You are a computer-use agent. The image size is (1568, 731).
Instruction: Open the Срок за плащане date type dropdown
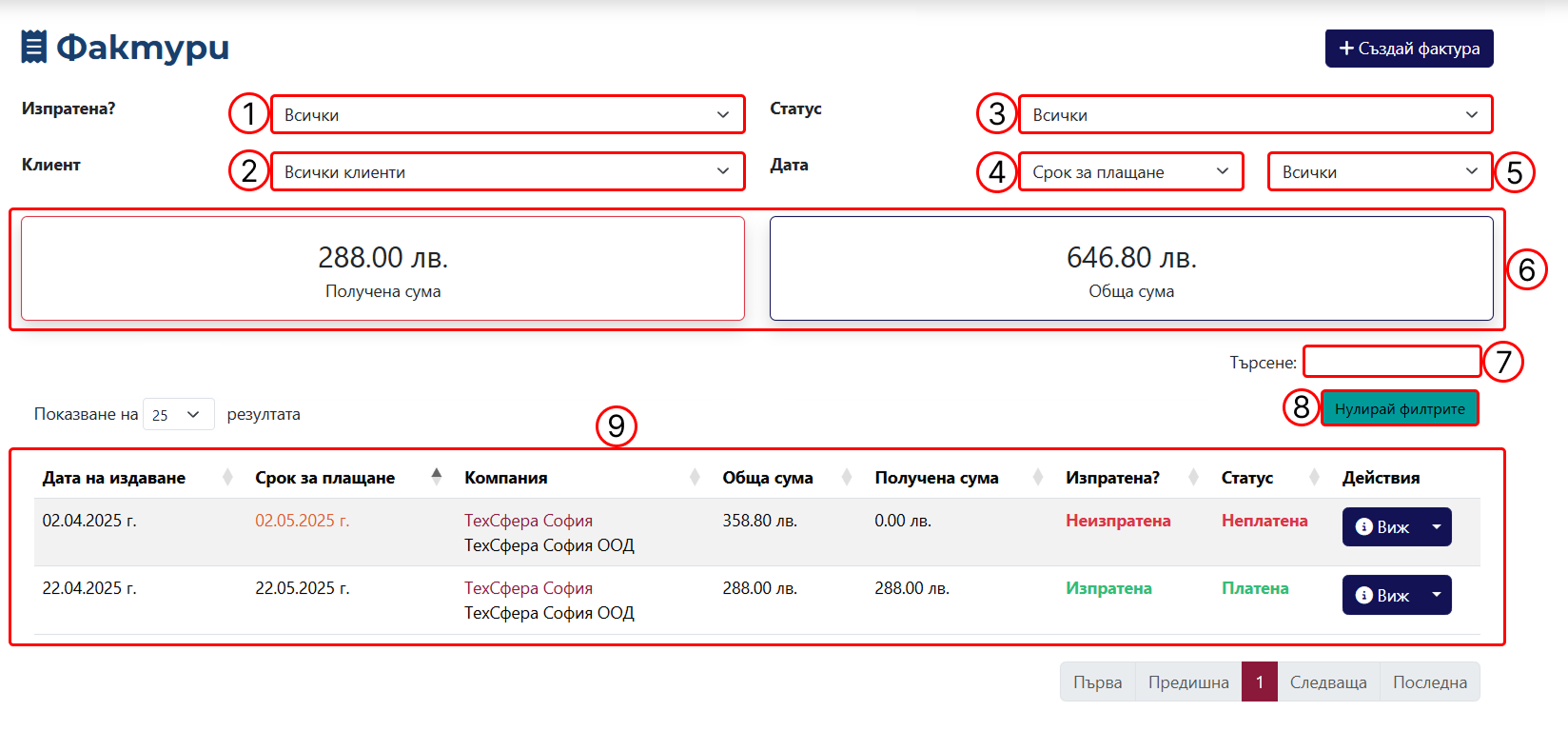coord(1131,171)
